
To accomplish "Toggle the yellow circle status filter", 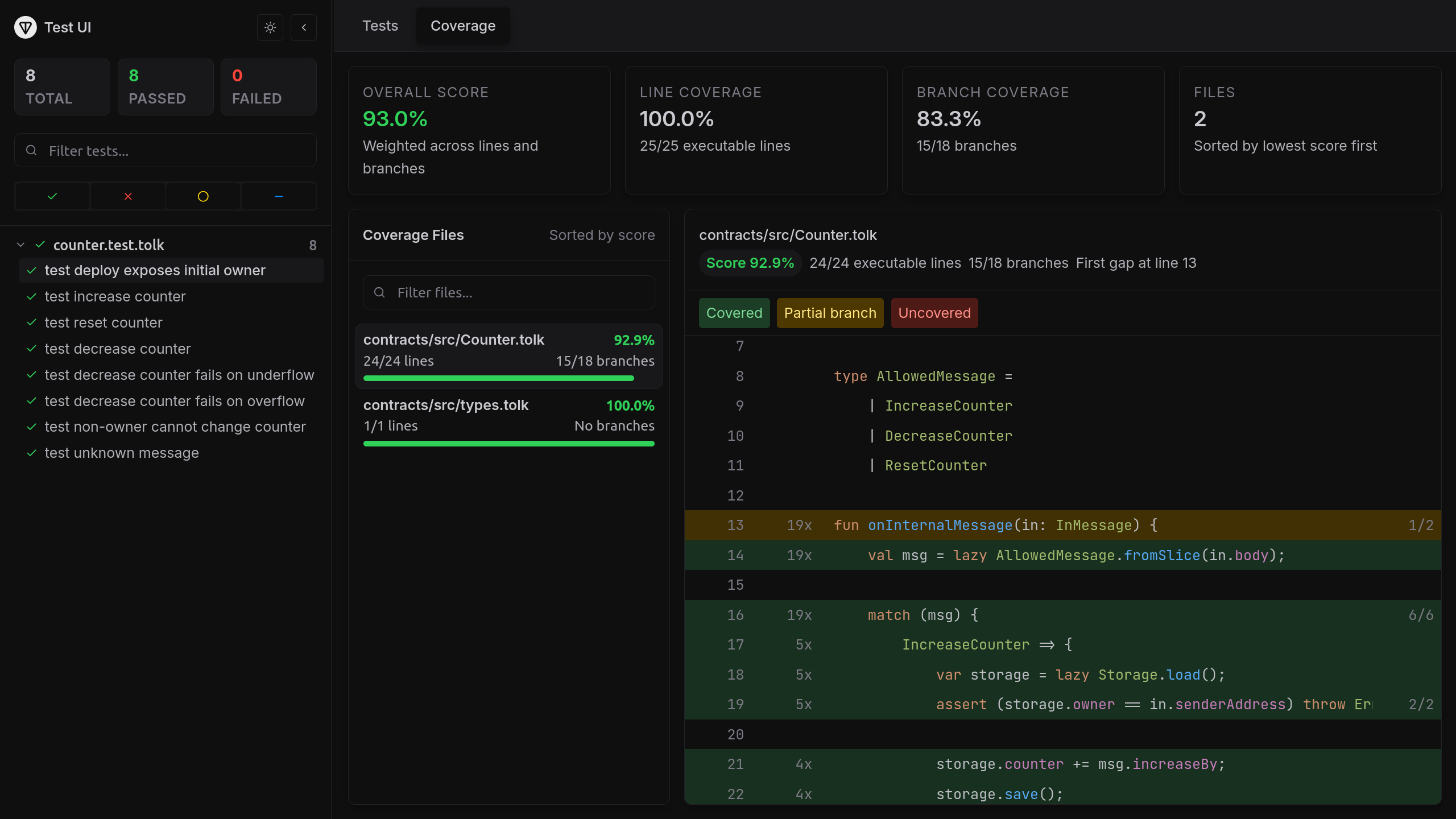I will click(x=203, y=196).
